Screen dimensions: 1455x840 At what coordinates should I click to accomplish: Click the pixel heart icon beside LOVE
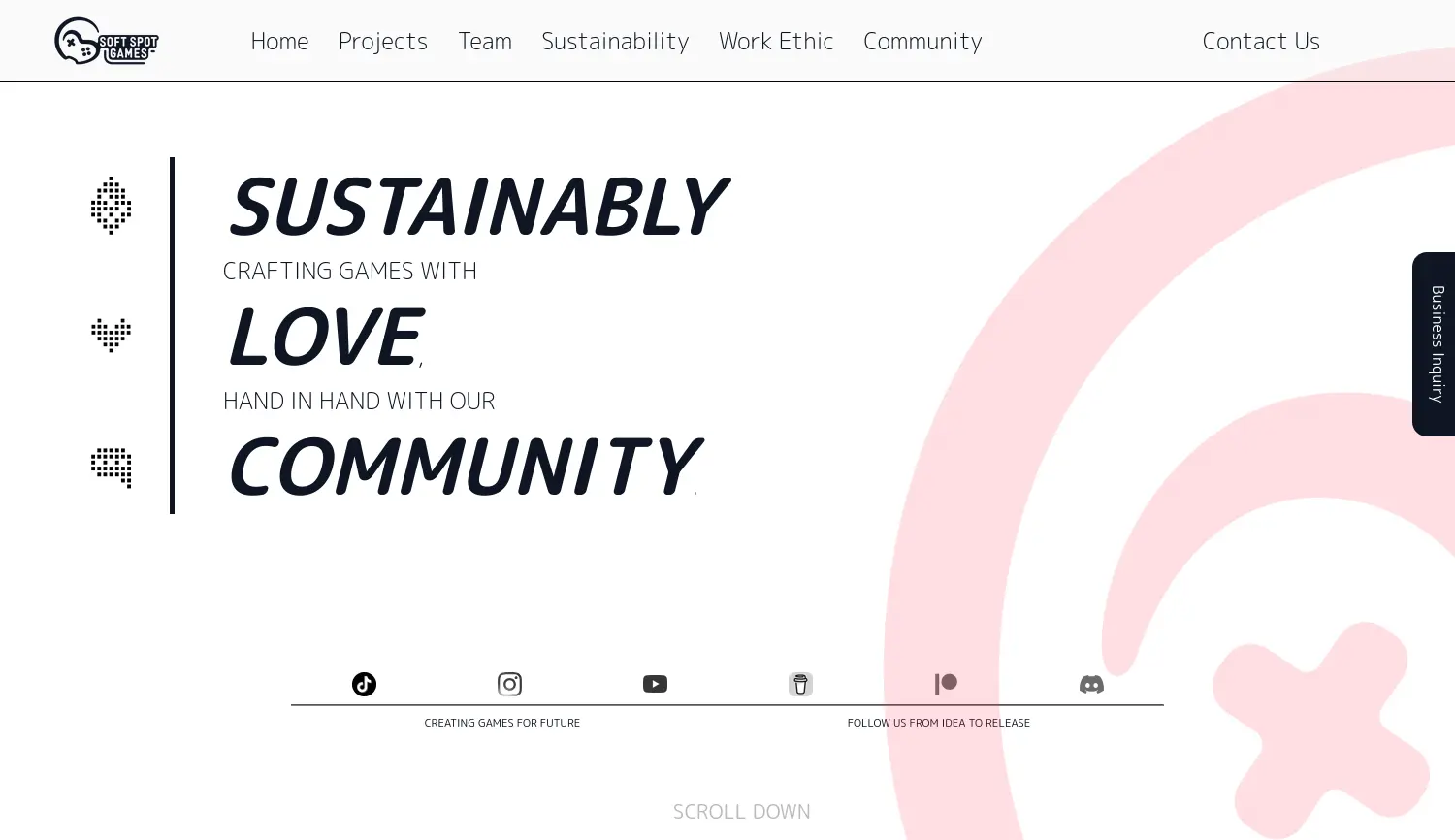(x=111, y=335)
